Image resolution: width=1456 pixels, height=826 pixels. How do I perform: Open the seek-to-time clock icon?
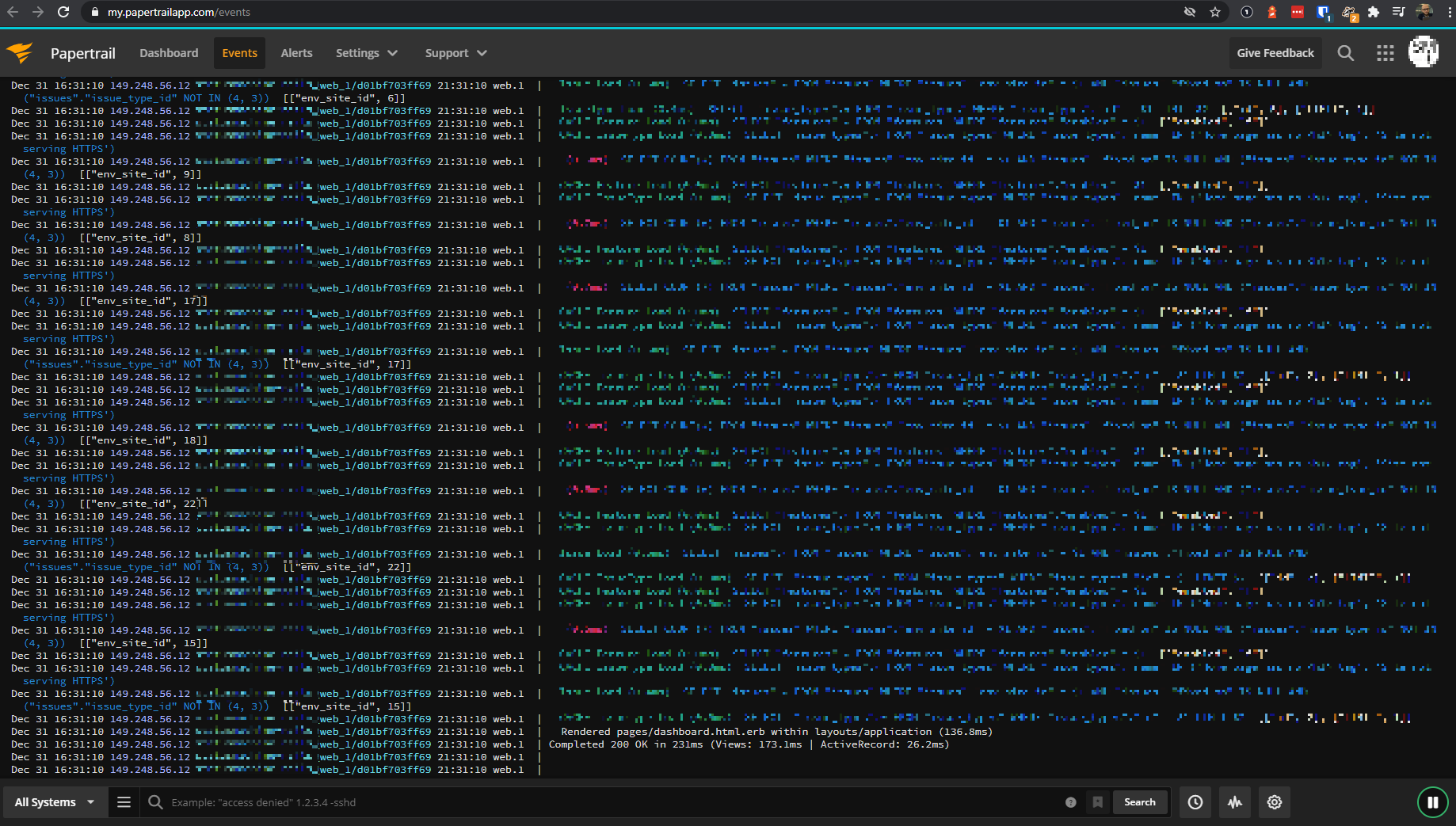point(1195,802)
